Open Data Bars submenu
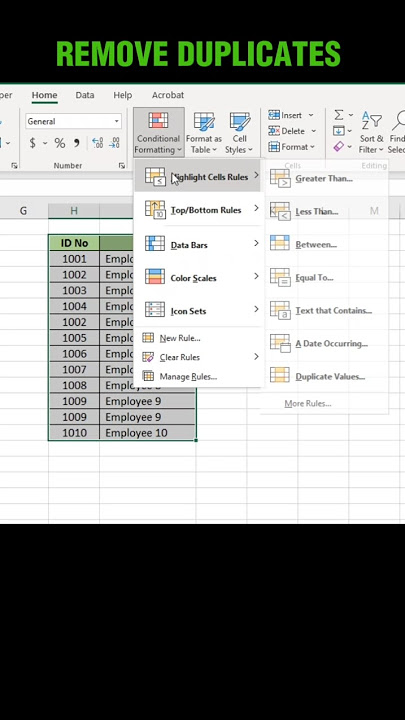This screenshot has width=405, height=720. coord(198,244)
